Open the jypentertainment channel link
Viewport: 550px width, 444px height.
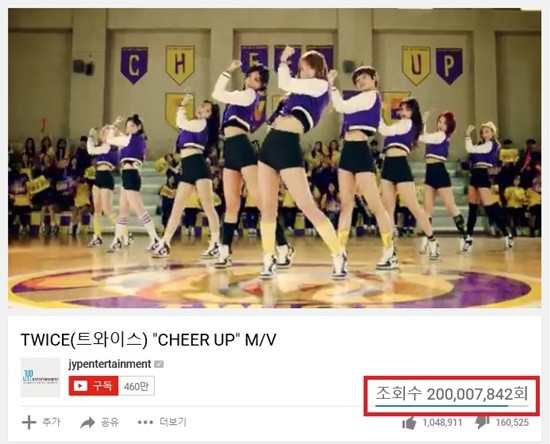click(109, 364)
